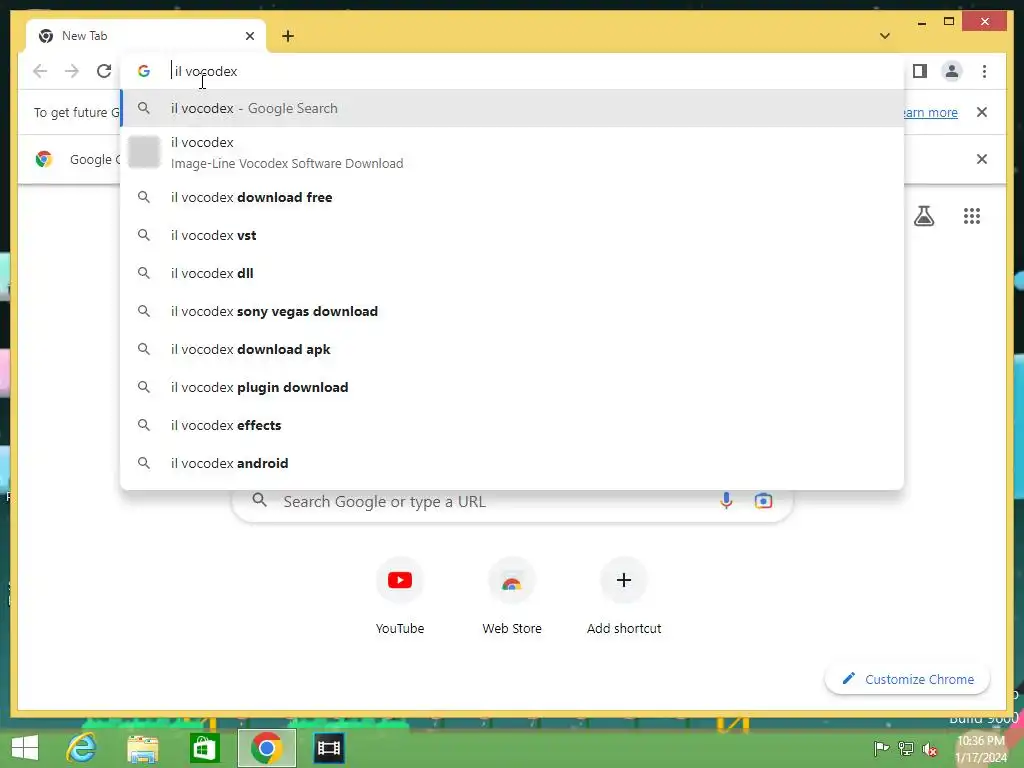Launch Internet Explorer from taskbar
Image resolution: width=1024 pixels, height=768 pixels.
coord(81,748)
